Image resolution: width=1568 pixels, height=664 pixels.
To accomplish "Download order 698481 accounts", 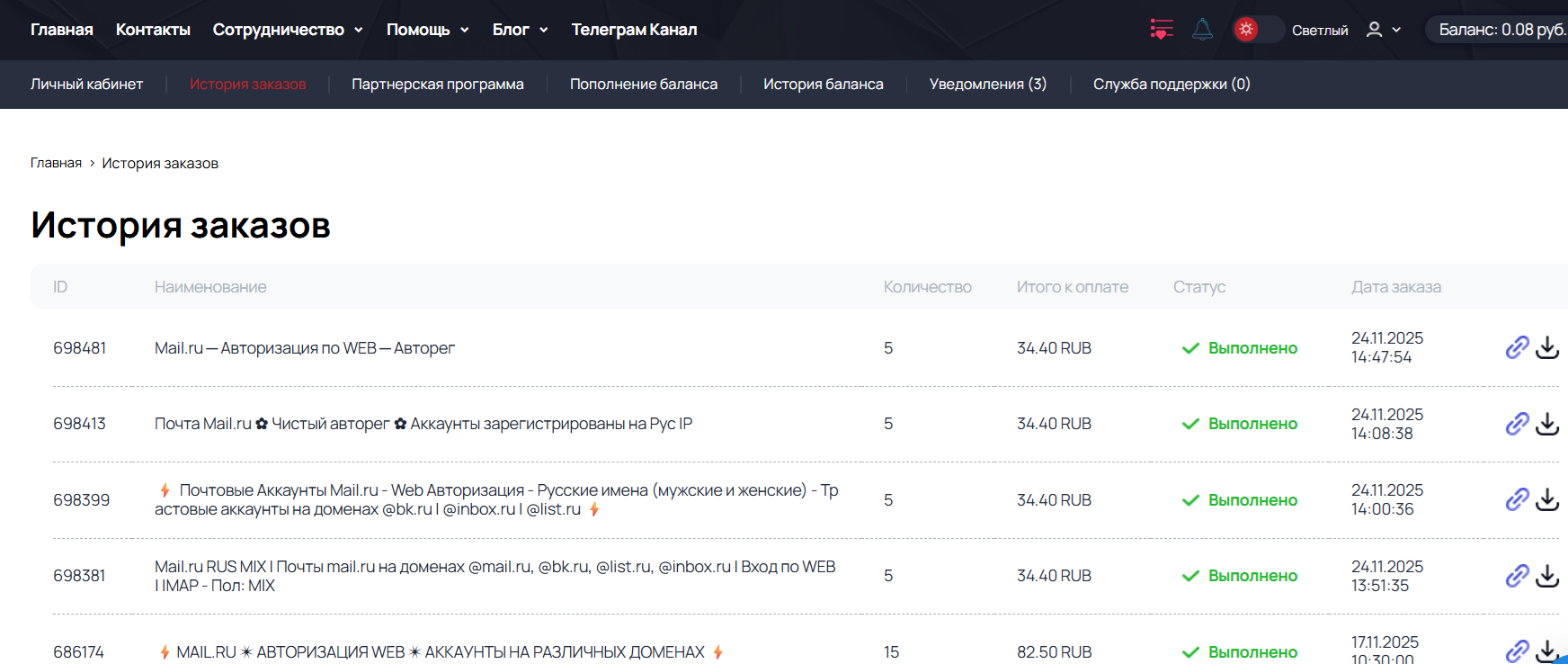I will 1547,347.
